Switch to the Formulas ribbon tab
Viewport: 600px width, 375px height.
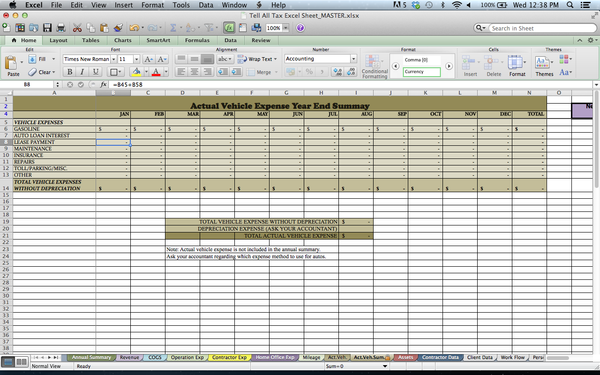click(197, 40)
